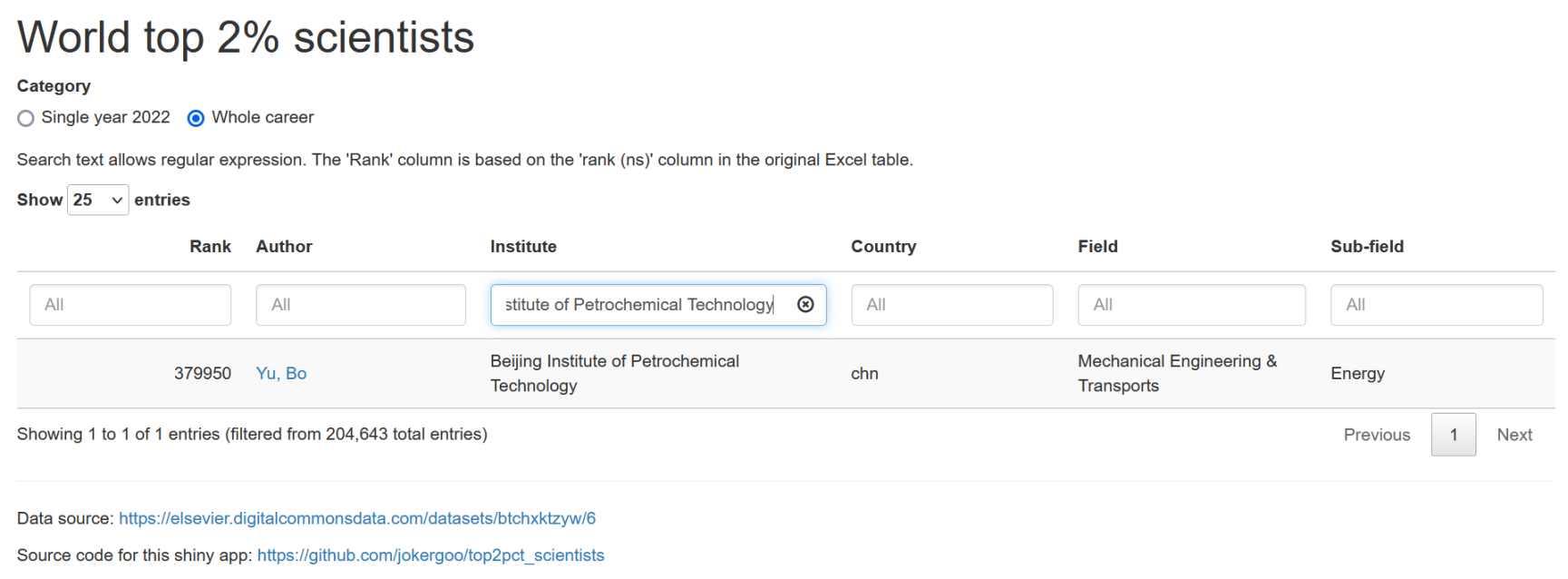Image resolution: width=1568 pixels, height=579 pixels.
Task: Open the Yu, Bo author link
Action: [x=281, y=374]
